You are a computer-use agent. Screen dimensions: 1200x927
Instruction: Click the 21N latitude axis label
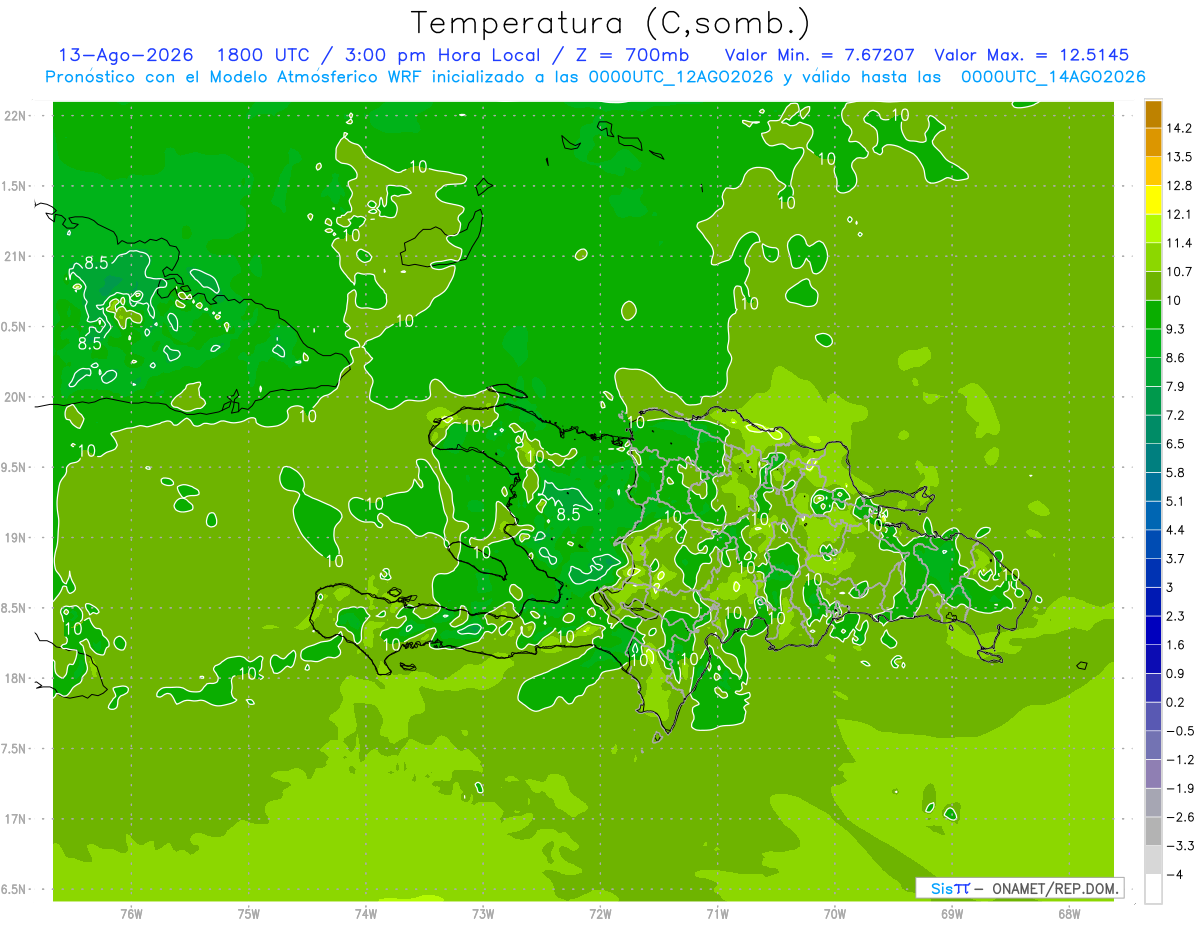(x=16, y=257)
